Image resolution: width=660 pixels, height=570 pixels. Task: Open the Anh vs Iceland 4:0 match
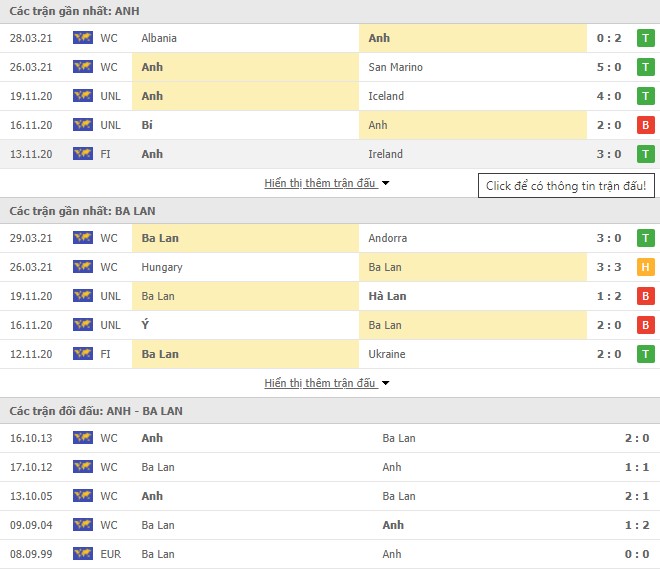[x=330, y=96]
